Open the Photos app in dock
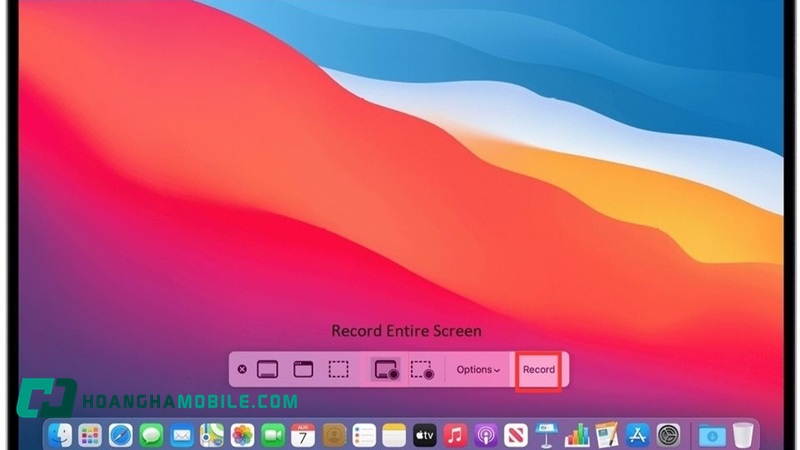The height and width of the screenshot is (450, 800). click(242, 435)
